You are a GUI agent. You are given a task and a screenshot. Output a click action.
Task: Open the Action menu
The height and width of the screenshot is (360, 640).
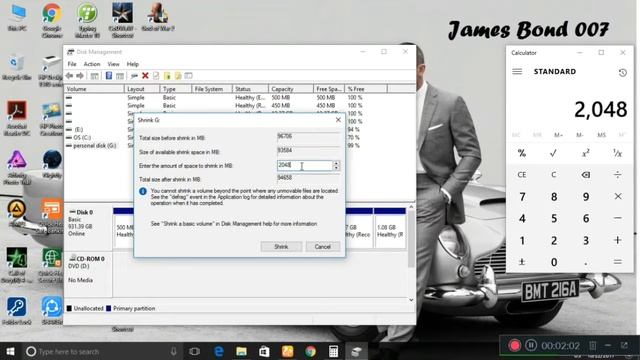92,64
